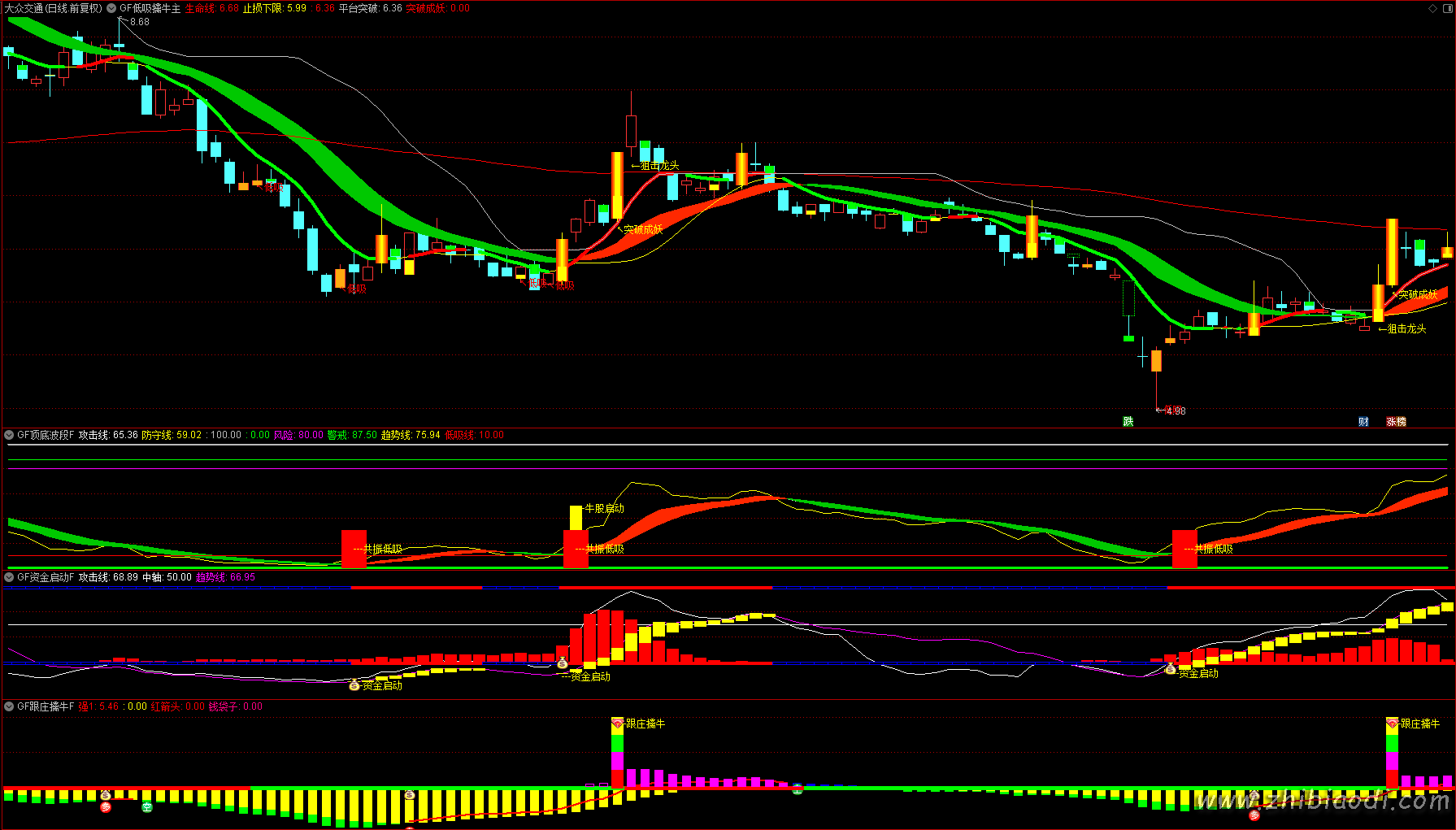Click the money bag near the last 资金启动 label
This screenshot has width=1456, height=830.
pos(1171,668)
